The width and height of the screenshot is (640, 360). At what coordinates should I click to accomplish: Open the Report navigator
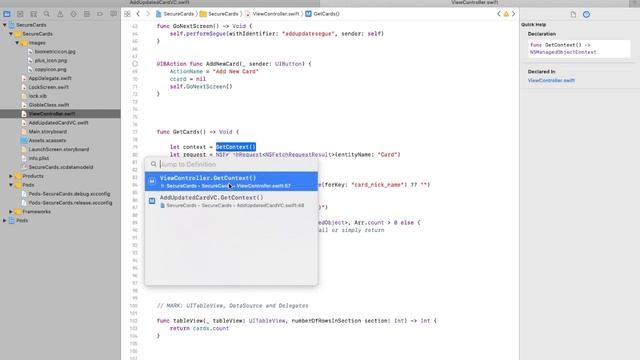tap(113, 14)
